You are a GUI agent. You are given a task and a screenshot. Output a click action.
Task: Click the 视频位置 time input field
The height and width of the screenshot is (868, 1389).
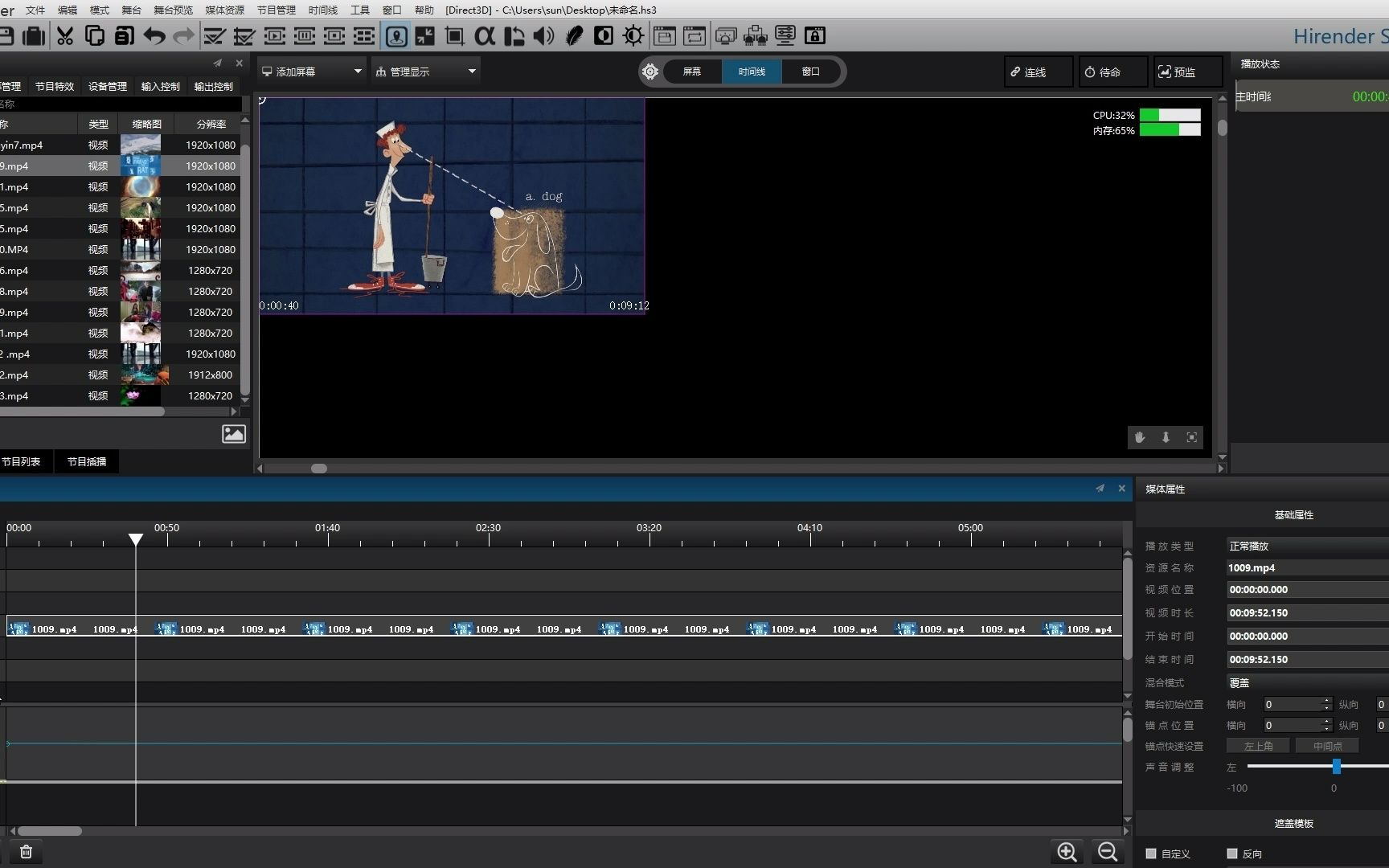[1307, 589]
